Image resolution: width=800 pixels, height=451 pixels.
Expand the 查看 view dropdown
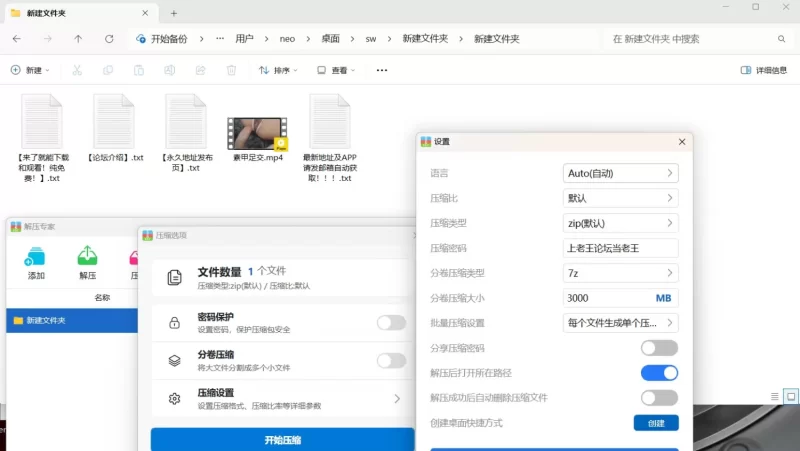coord(336,70)
